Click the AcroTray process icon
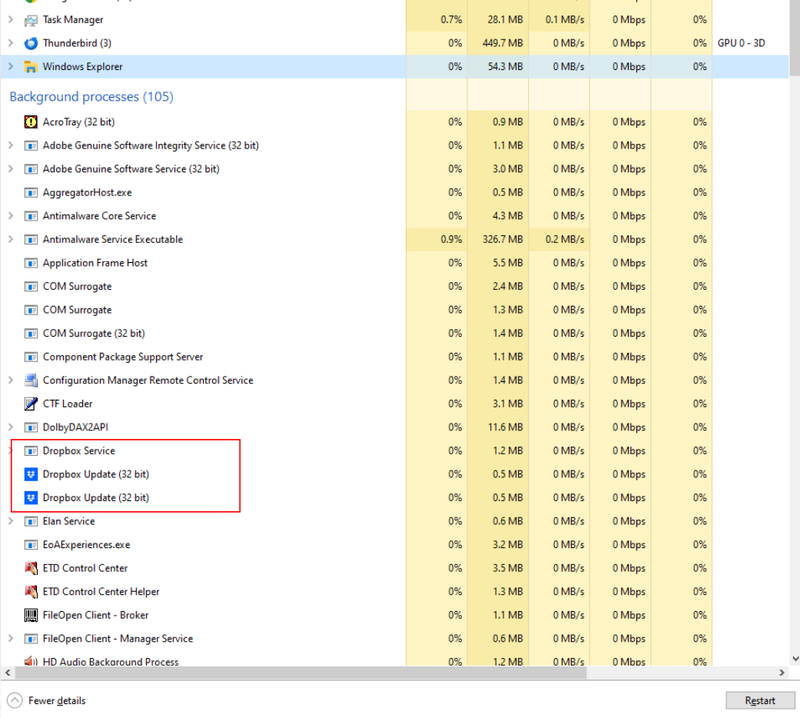This screenshot has width=800, height=718. click(x=31, y=122)
